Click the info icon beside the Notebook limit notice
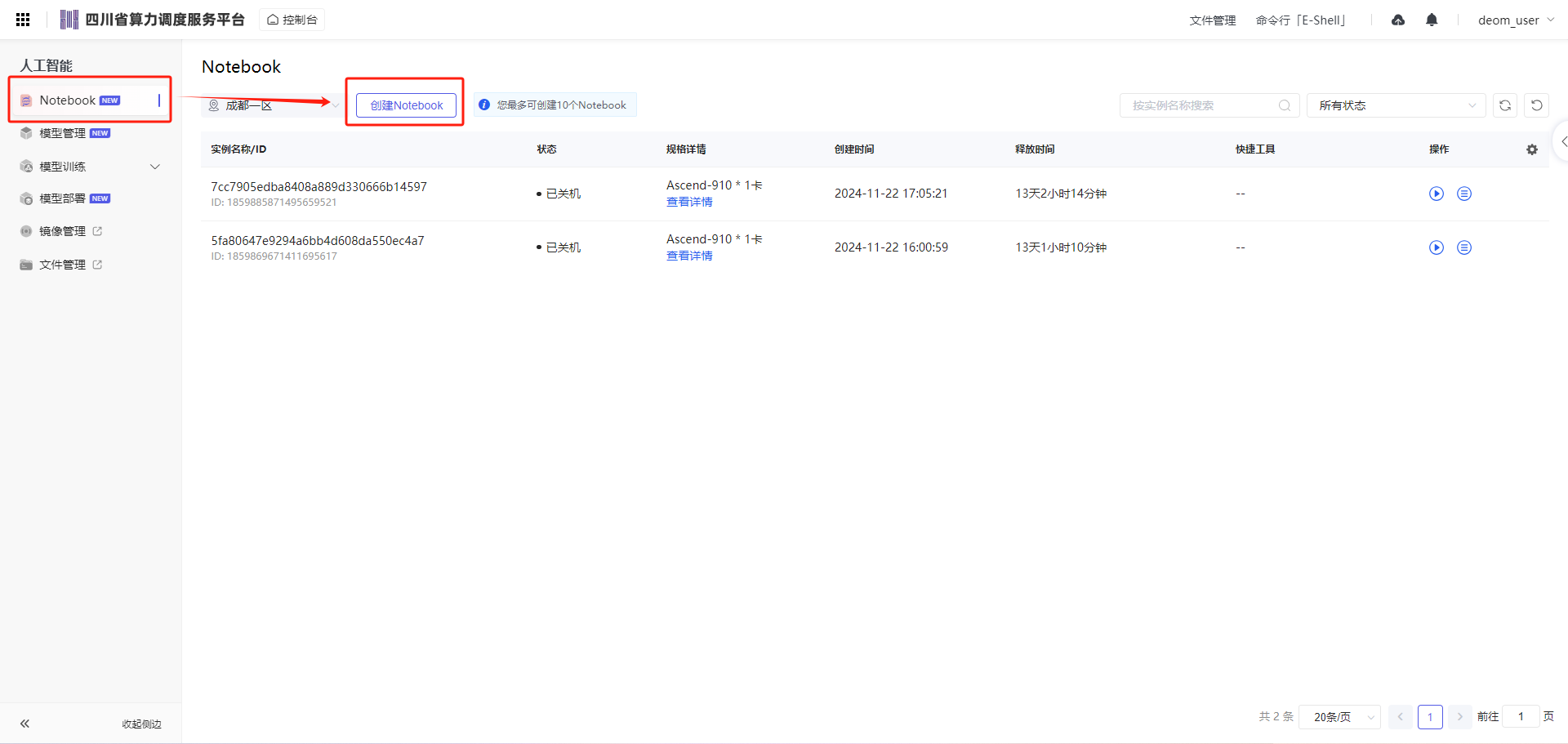The height and width of the screenshot is (744, 1568). (x=484, y=105)
